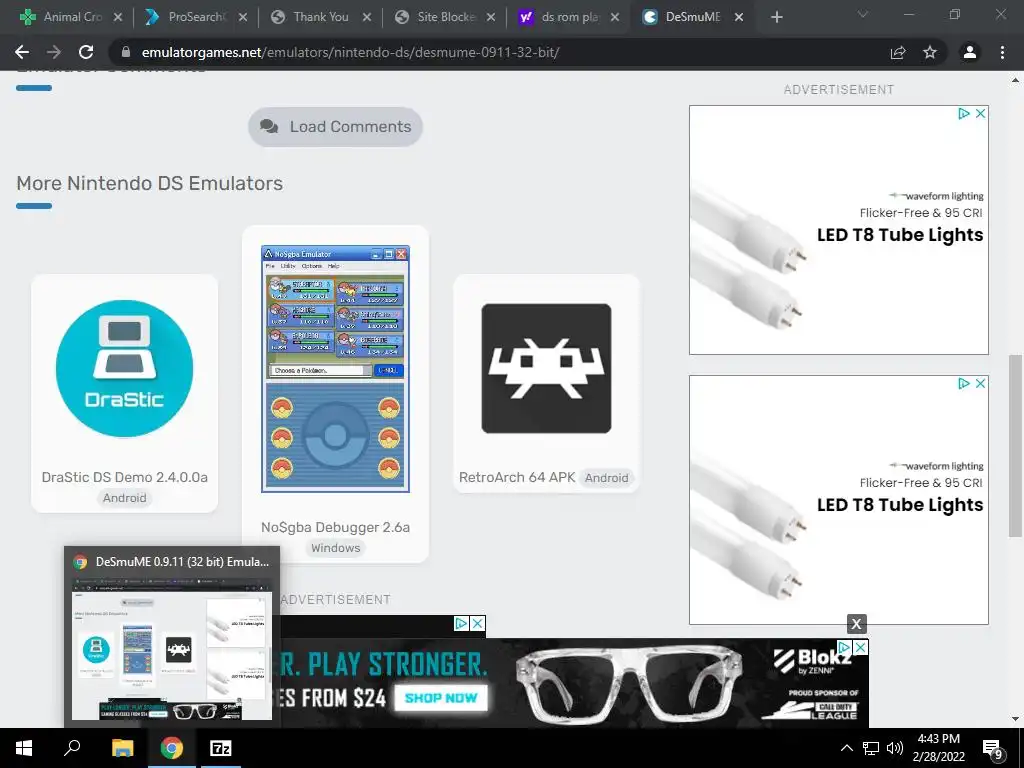This screenshot has width=1024, height=768.
Task: Close the ProSearch tab
Action: click(x=243, y=18)
